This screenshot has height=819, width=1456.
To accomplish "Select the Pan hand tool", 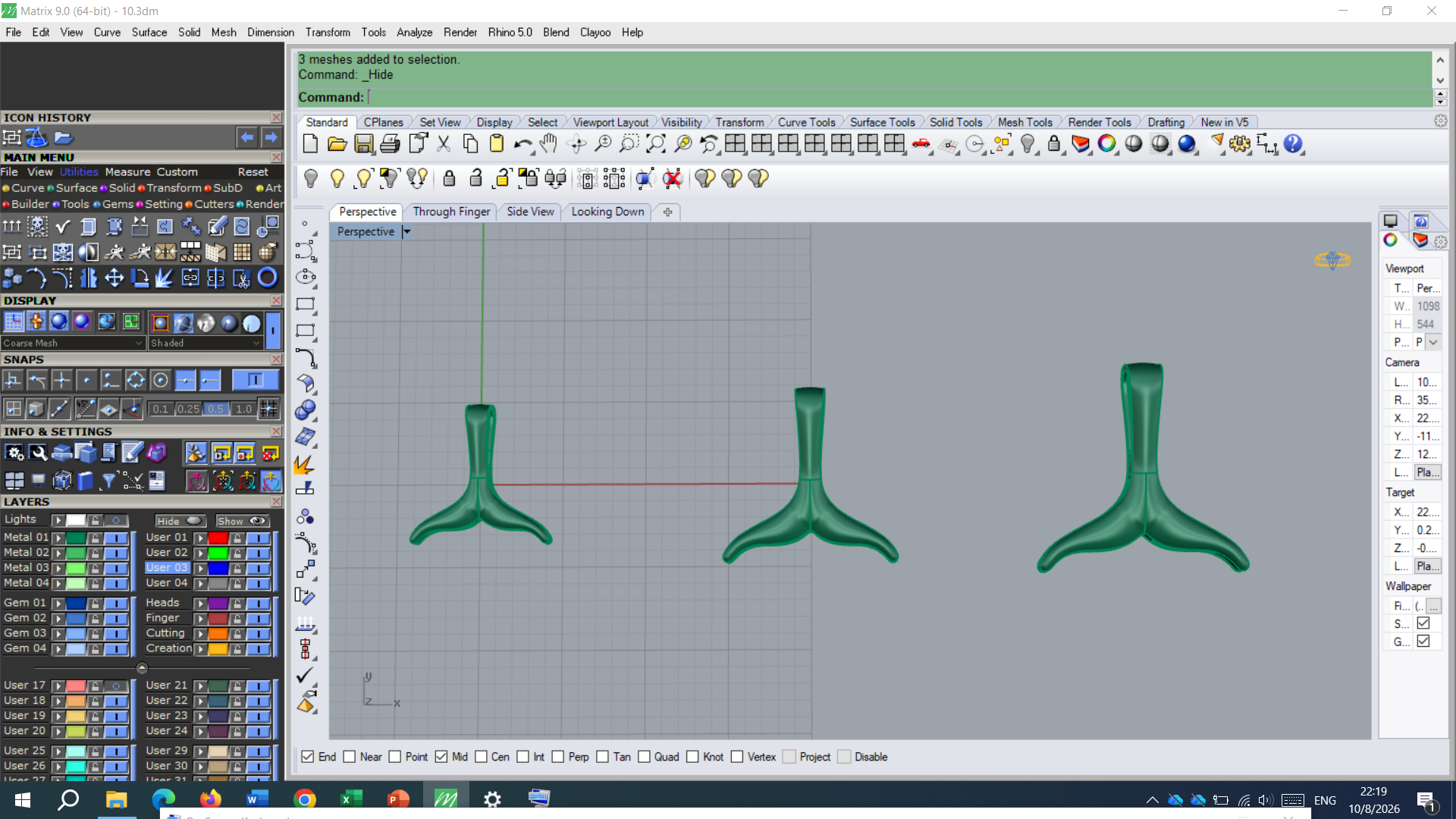I will point(548,144).
